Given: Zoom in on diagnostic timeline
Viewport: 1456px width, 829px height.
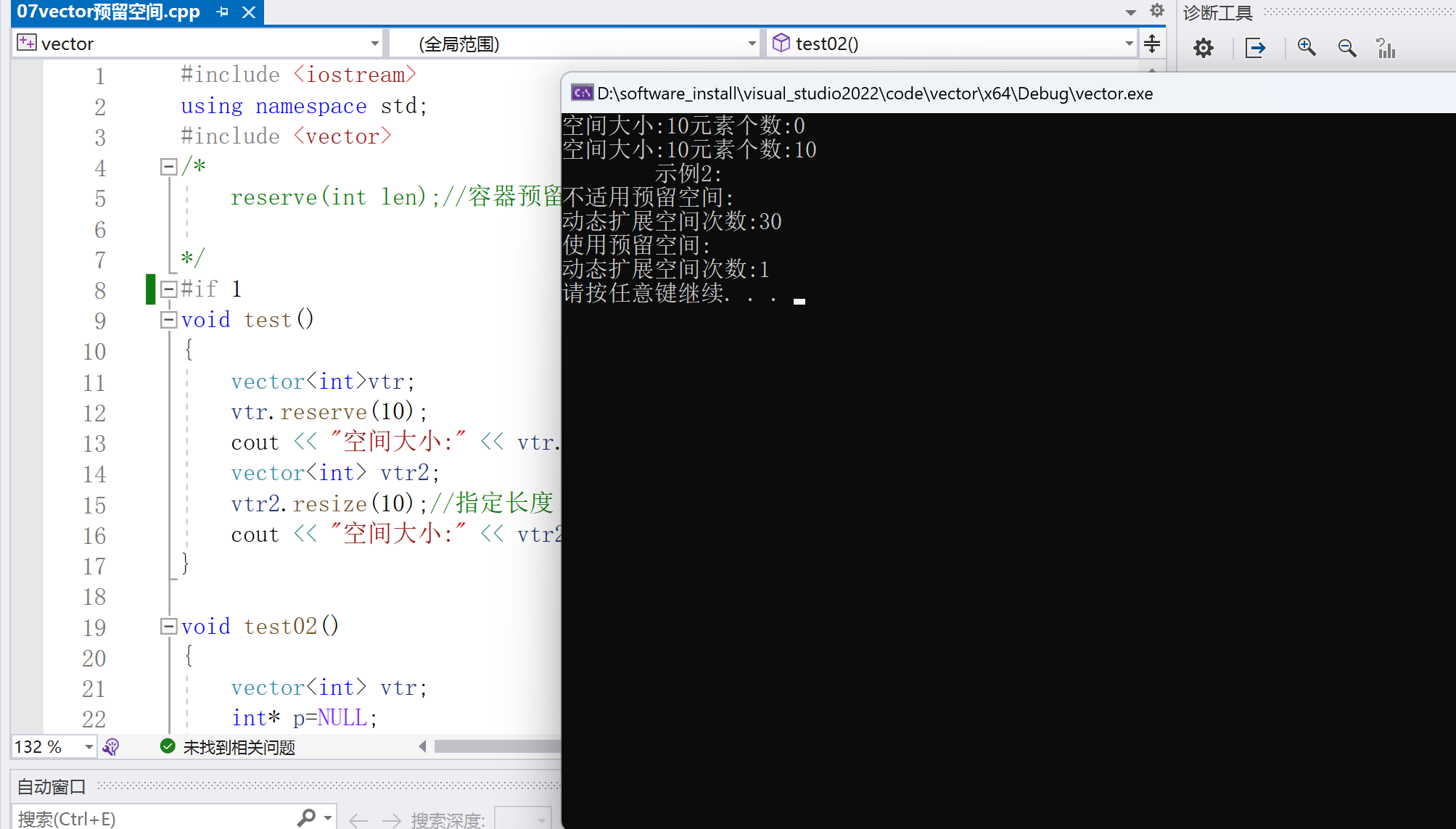Looking at the screenshot, I should (x=1307, y=48).
